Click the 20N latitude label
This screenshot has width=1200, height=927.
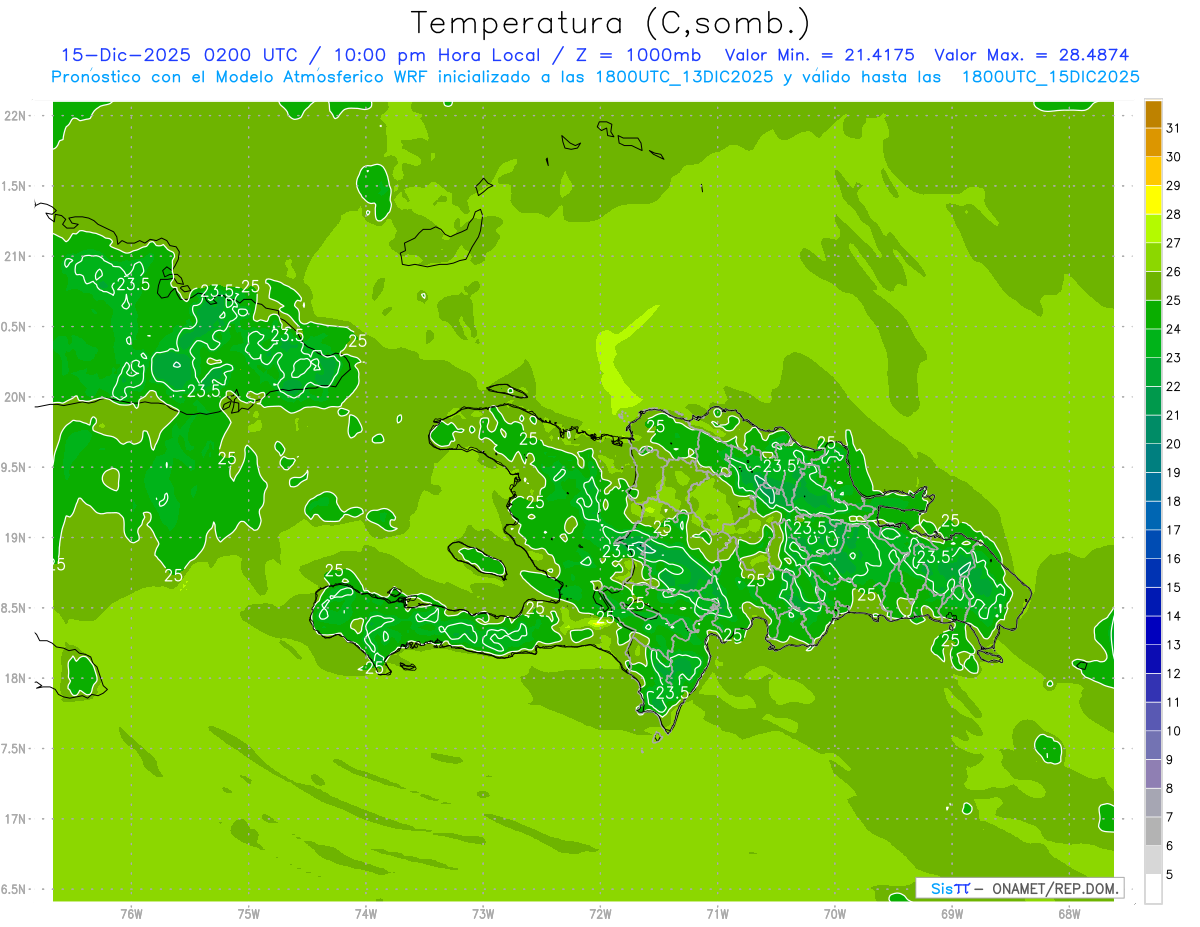(16, 397)
